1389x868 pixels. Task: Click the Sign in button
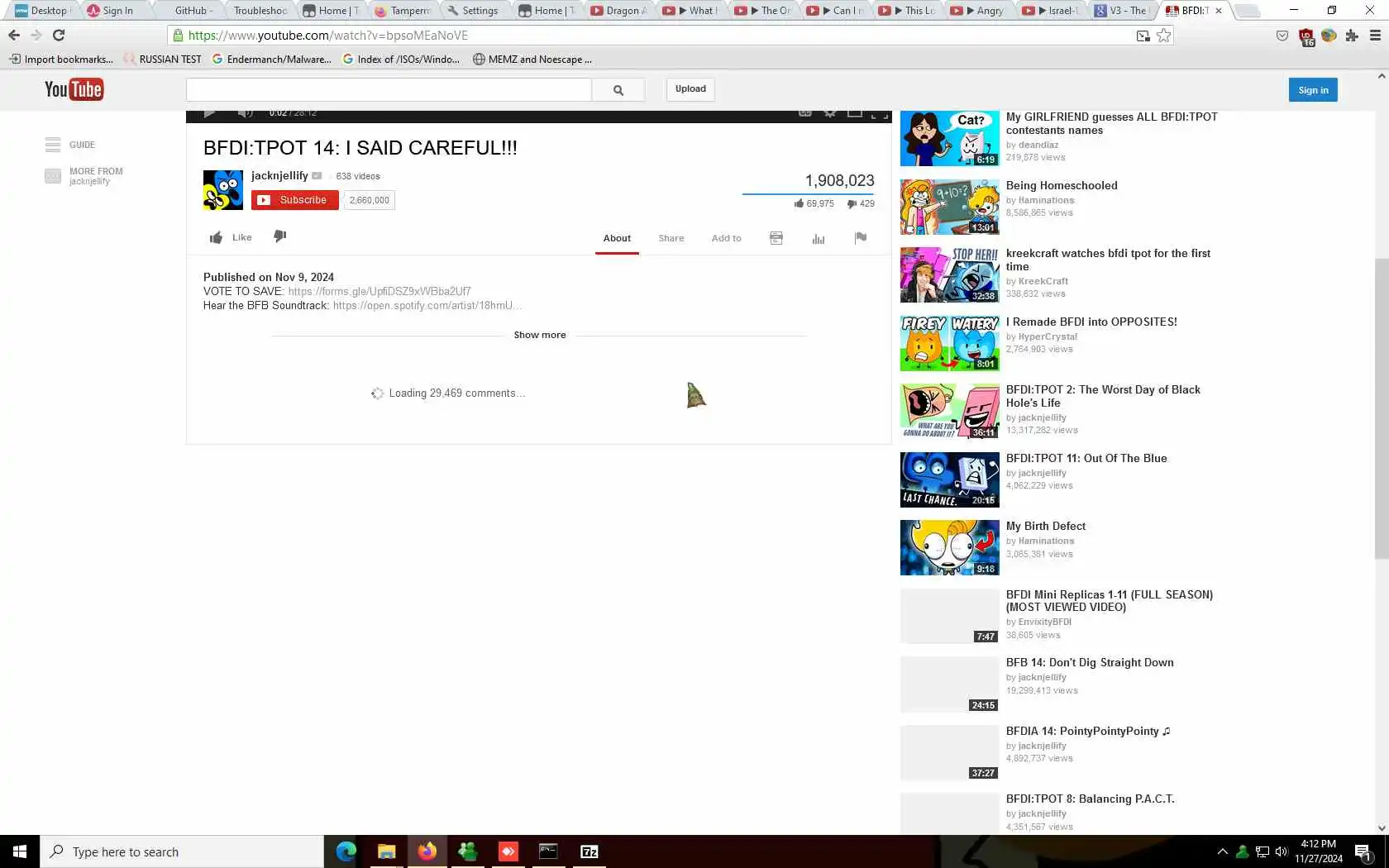(x=1313, y=90)
